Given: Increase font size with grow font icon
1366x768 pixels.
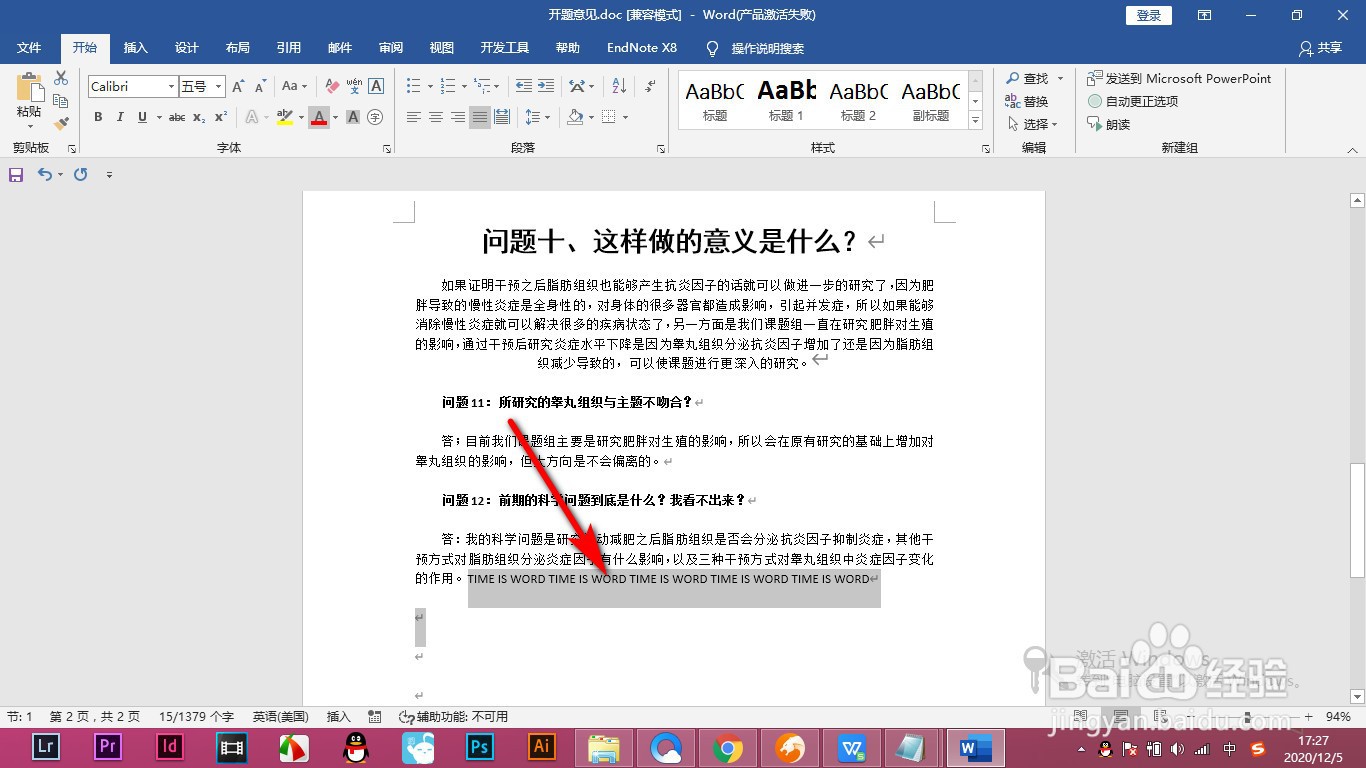Looking at the screenshot, I should (x=238, y=87).
